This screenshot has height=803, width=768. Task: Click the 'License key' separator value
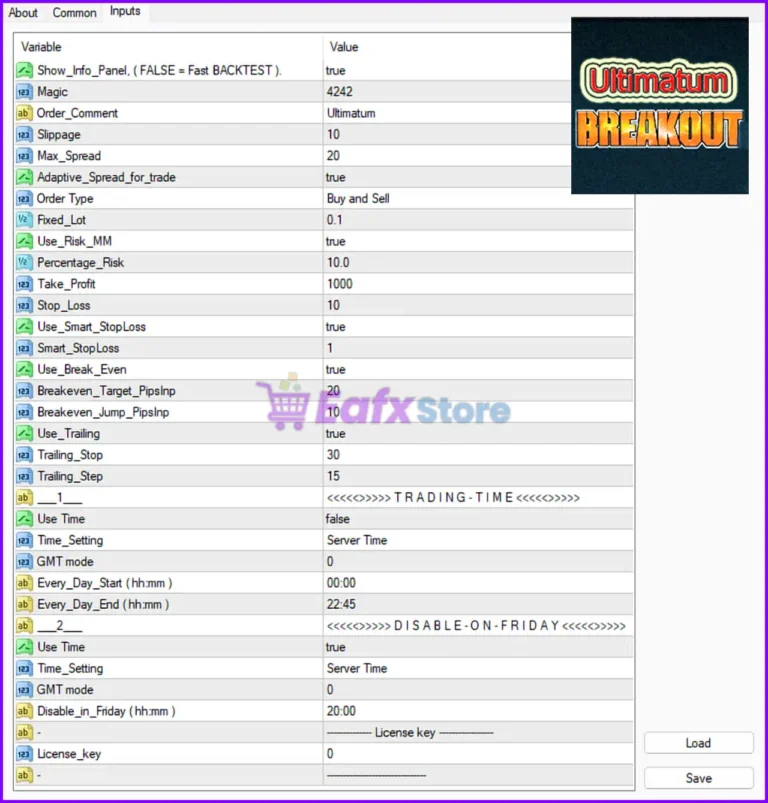(x=410, y=732)
